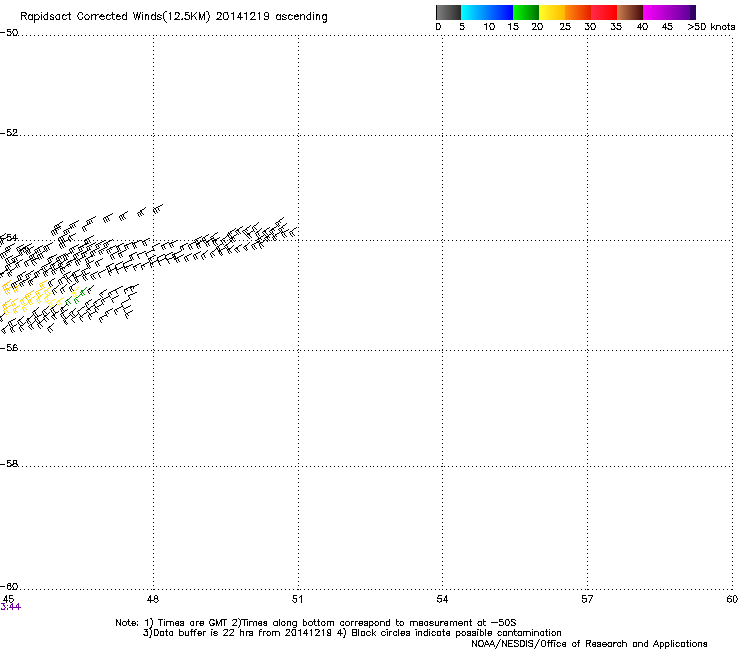Click the yellow 20-25 knots legend band
This screenshot has width=740, height=650.
[552, 12]
